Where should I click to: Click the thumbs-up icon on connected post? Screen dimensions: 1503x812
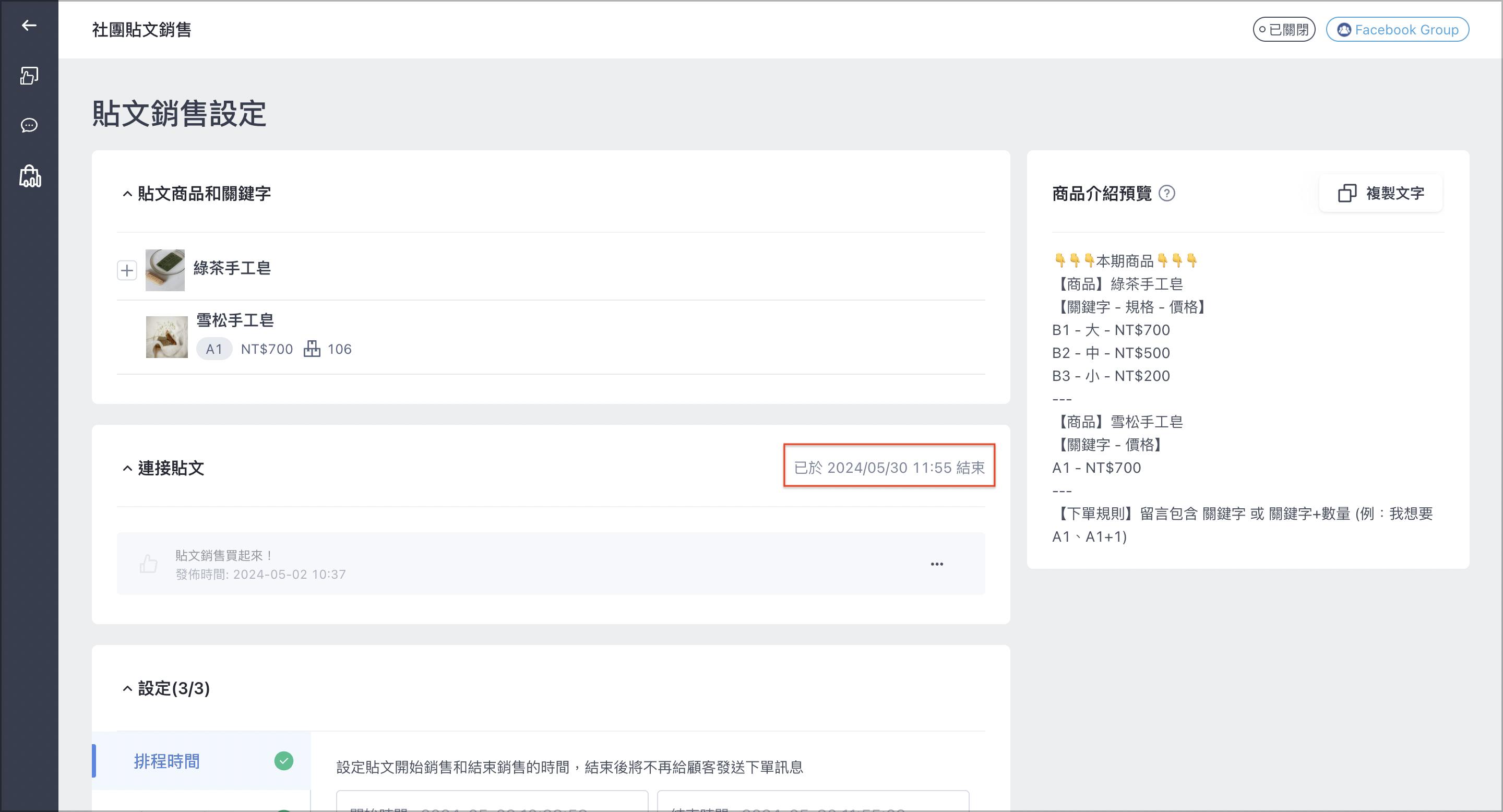pos(149,564)
